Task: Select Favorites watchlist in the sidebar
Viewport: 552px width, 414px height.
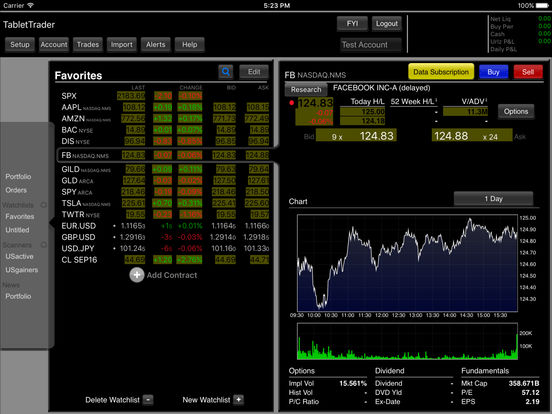Action: tap(20, 217)
